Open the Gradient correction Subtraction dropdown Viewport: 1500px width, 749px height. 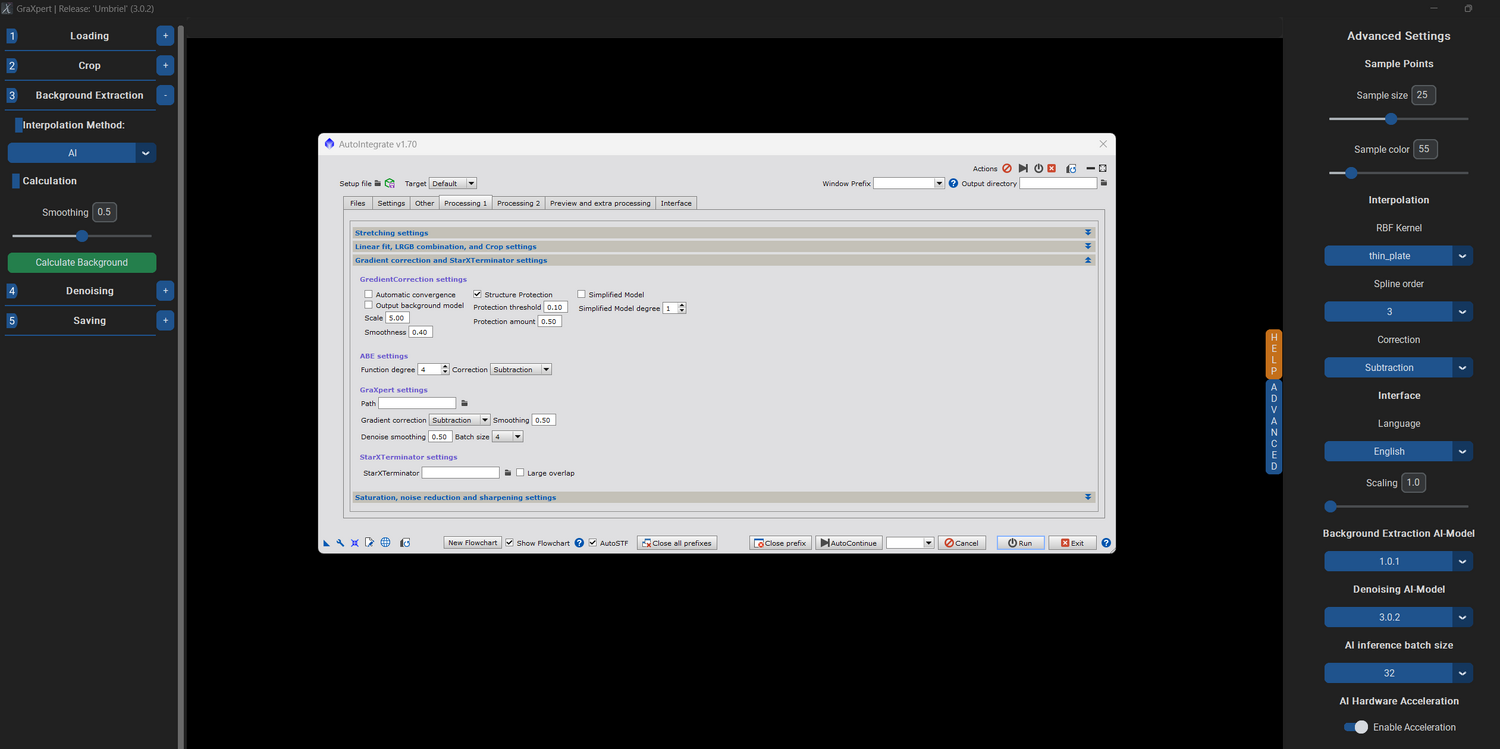click(x=459, y=419)
